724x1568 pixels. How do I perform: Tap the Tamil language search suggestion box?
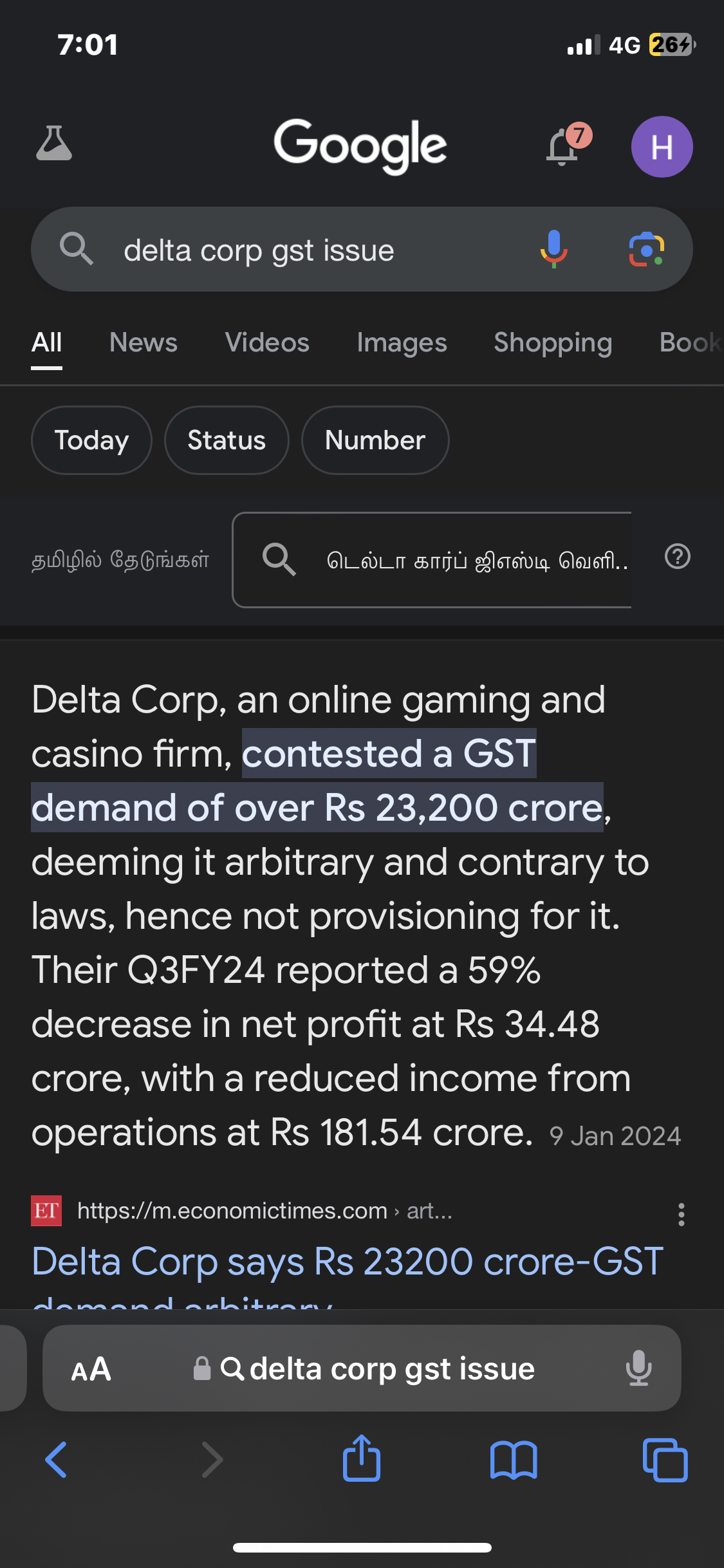tap(431, 560)
